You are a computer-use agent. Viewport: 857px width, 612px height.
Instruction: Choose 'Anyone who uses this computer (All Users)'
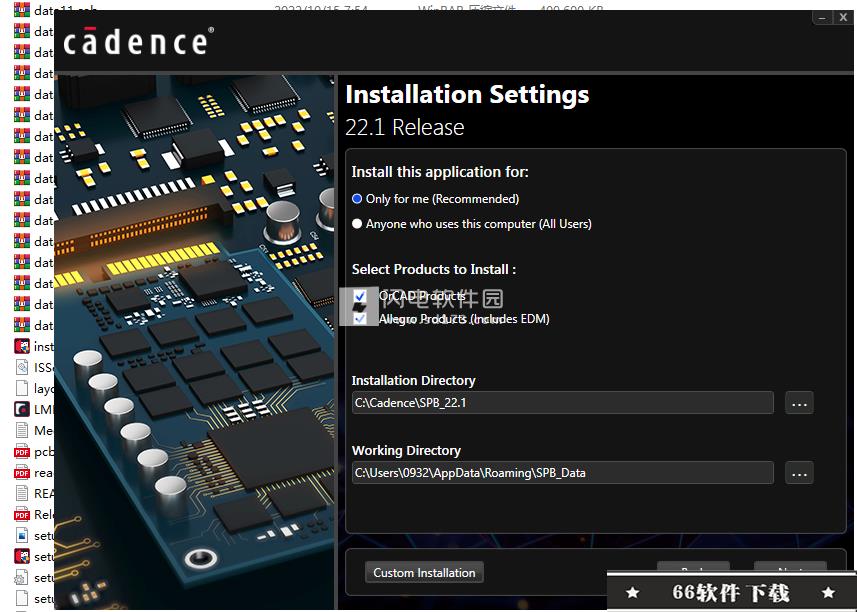tap(357, 223)
